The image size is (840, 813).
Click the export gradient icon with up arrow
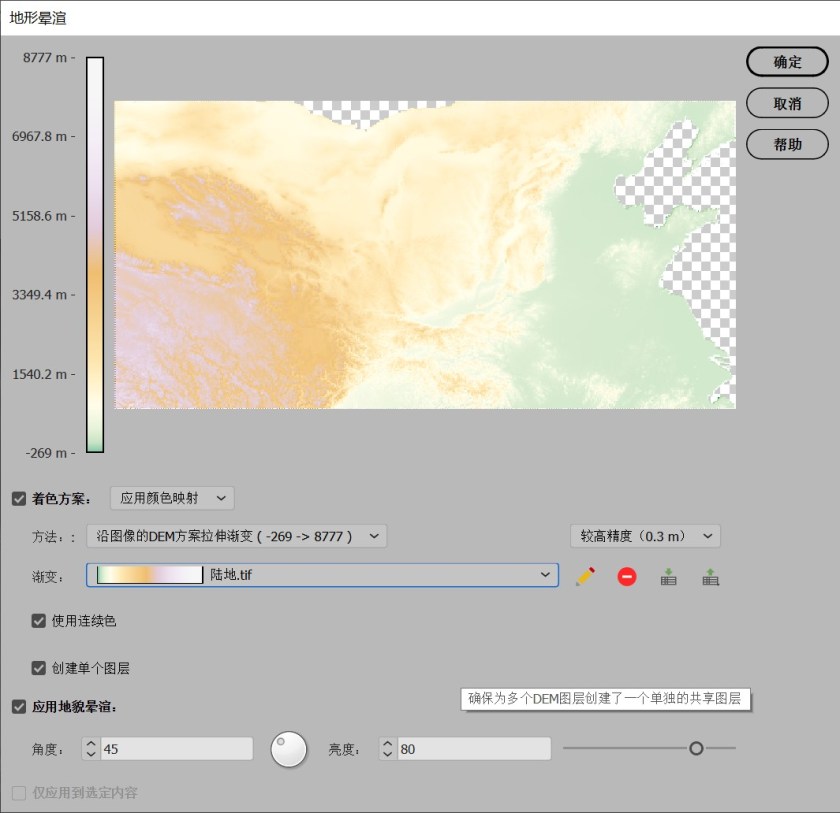(x=711, y=576)
